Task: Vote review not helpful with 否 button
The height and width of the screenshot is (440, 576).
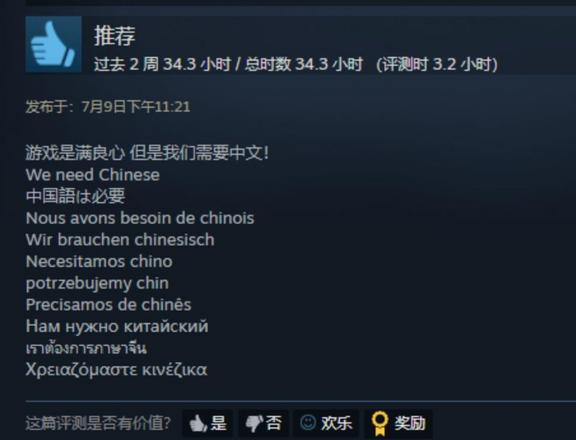Action: [x=263, y=423]
